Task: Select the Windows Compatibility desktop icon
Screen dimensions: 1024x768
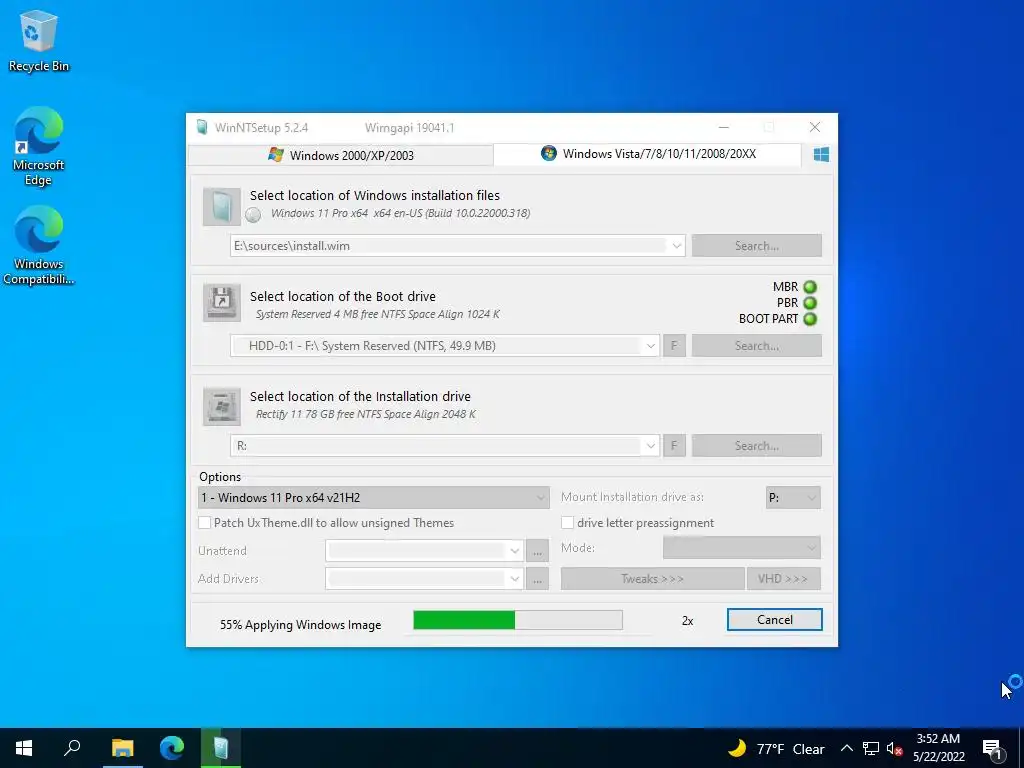Action: point(39,246)
